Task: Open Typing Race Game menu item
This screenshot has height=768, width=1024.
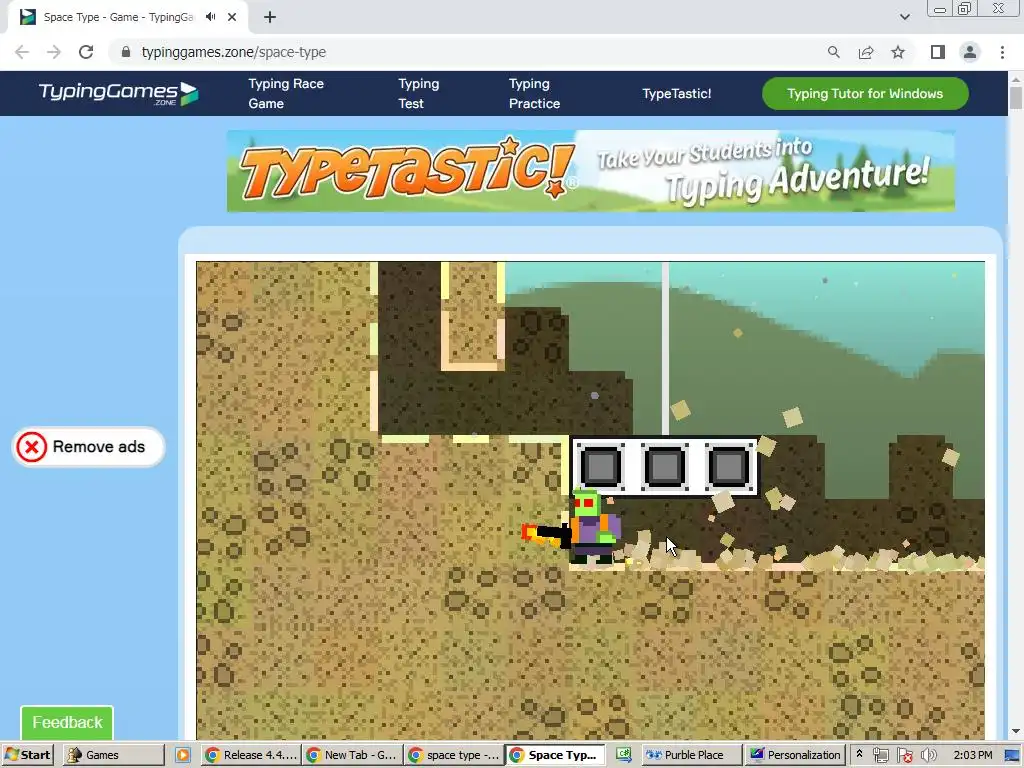Action: click(x=286, y=93)
